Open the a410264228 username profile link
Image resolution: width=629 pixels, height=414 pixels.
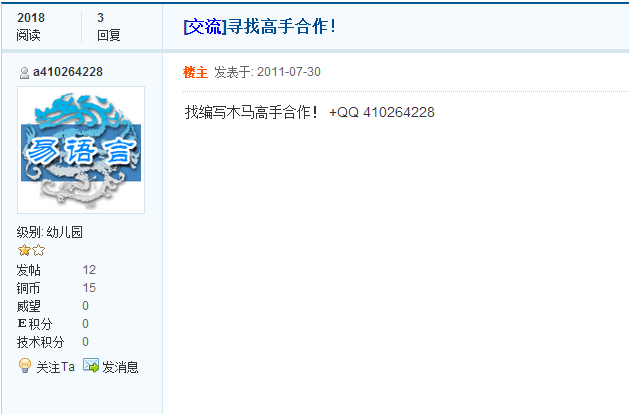[68, 72]
